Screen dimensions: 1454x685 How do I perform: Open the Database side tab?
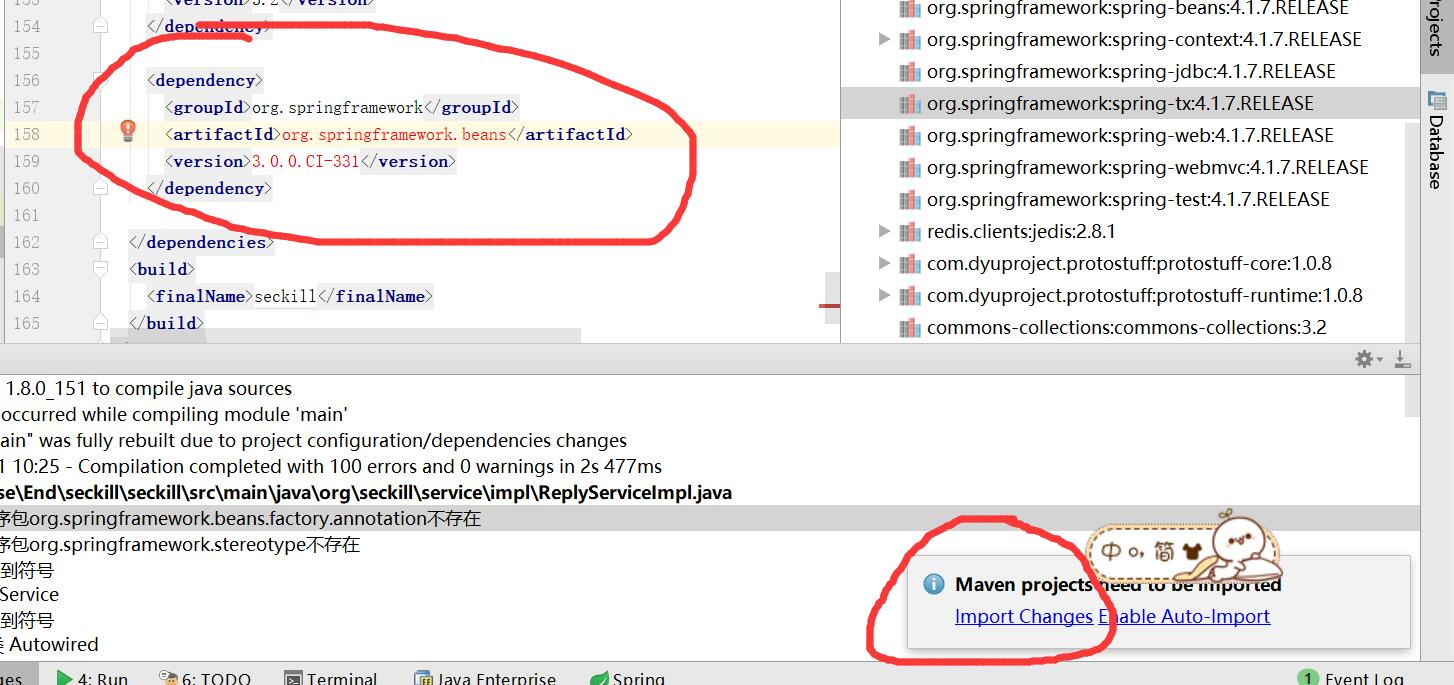[1437, 139]
